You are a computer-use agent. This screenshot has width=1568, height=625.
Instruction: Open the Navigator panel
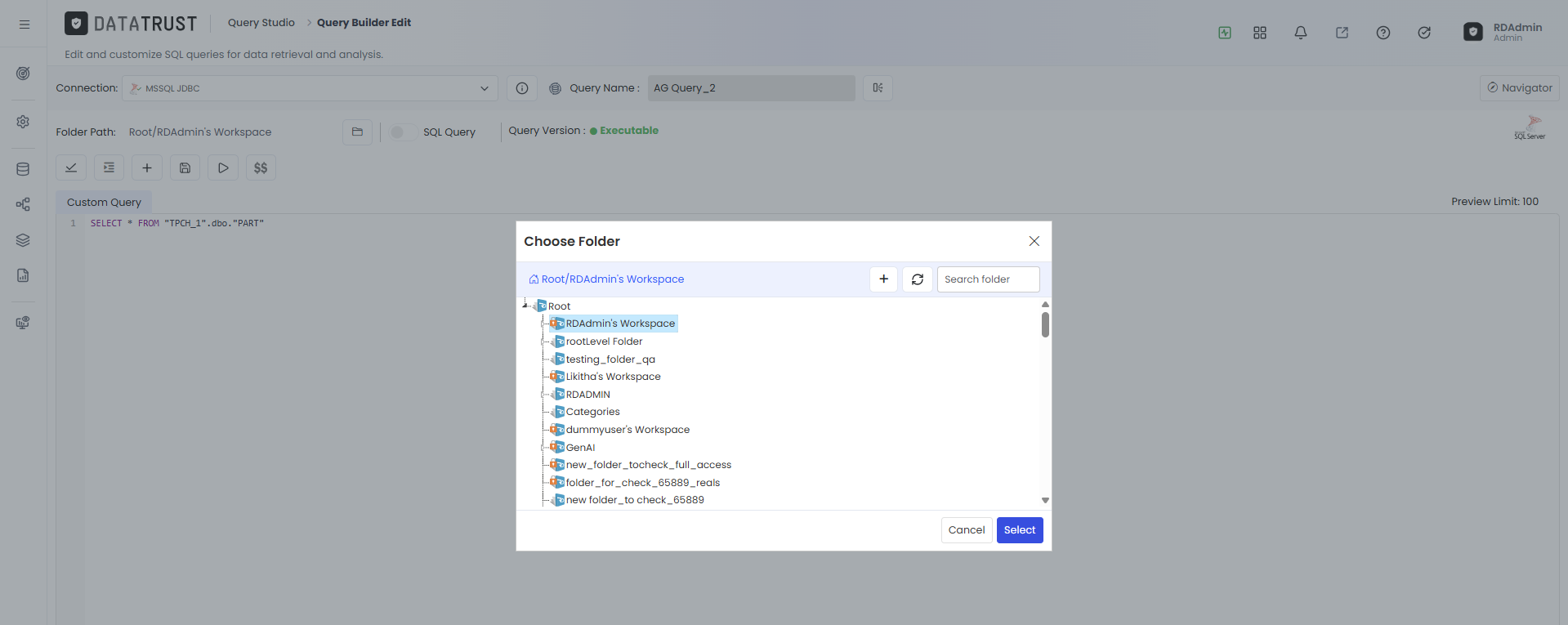[x=1520, y=88]
